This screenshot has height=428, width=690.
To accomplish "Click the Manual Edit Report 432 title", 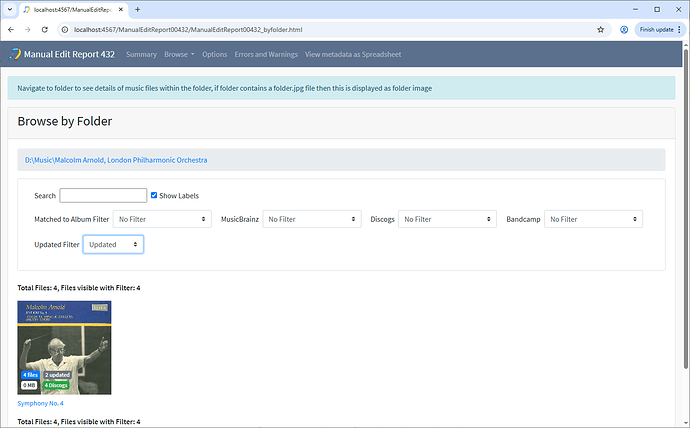I will 69,54.
